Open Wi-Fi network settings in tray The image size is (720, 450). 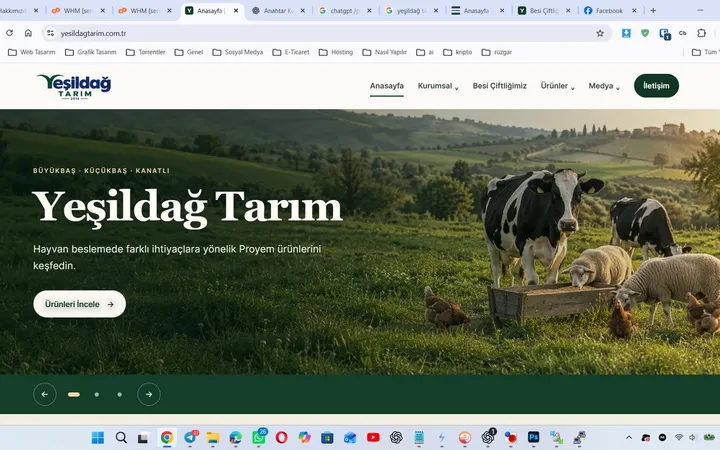coord(679,438)
